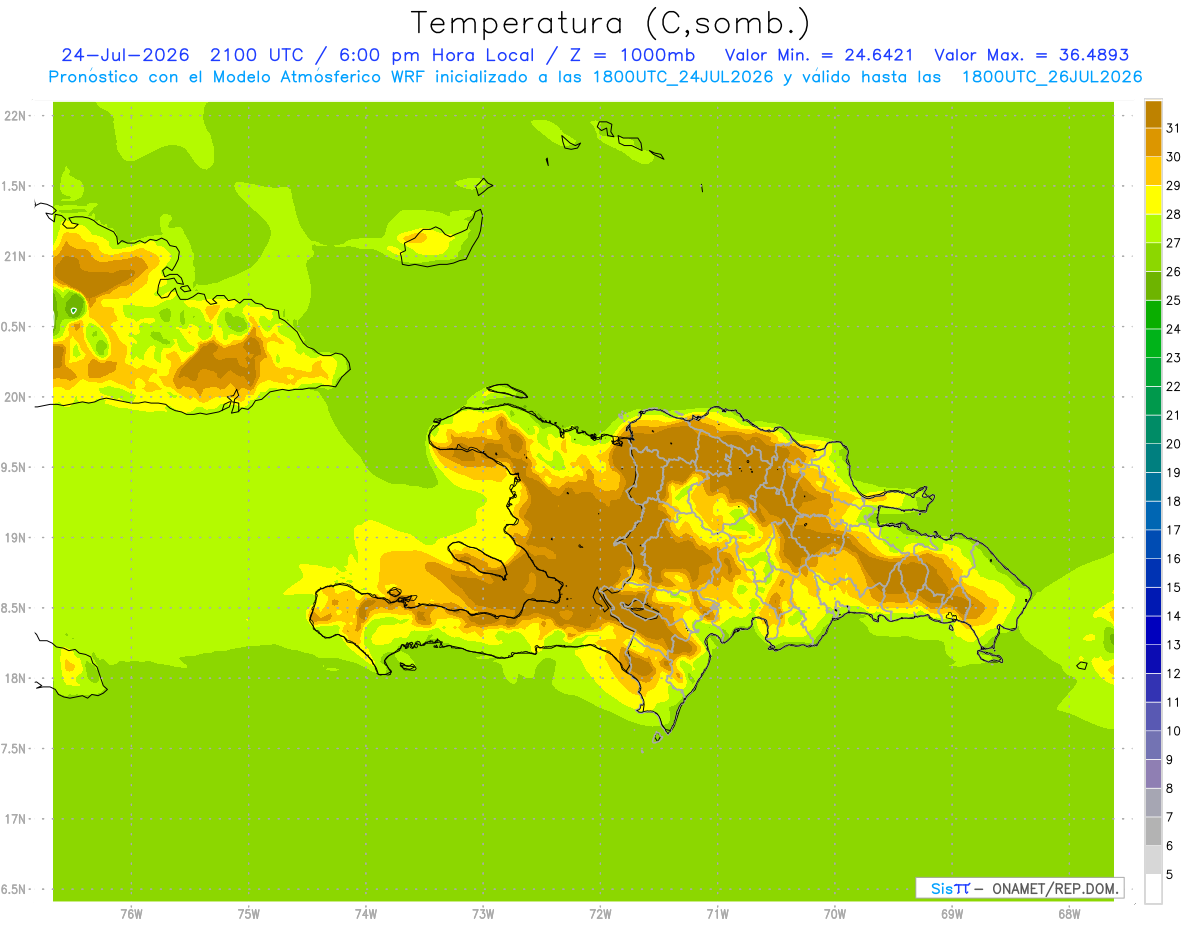Screen dimensions: 1200x927
Task: Click the legend value "26"
Action: [1174, 271]
